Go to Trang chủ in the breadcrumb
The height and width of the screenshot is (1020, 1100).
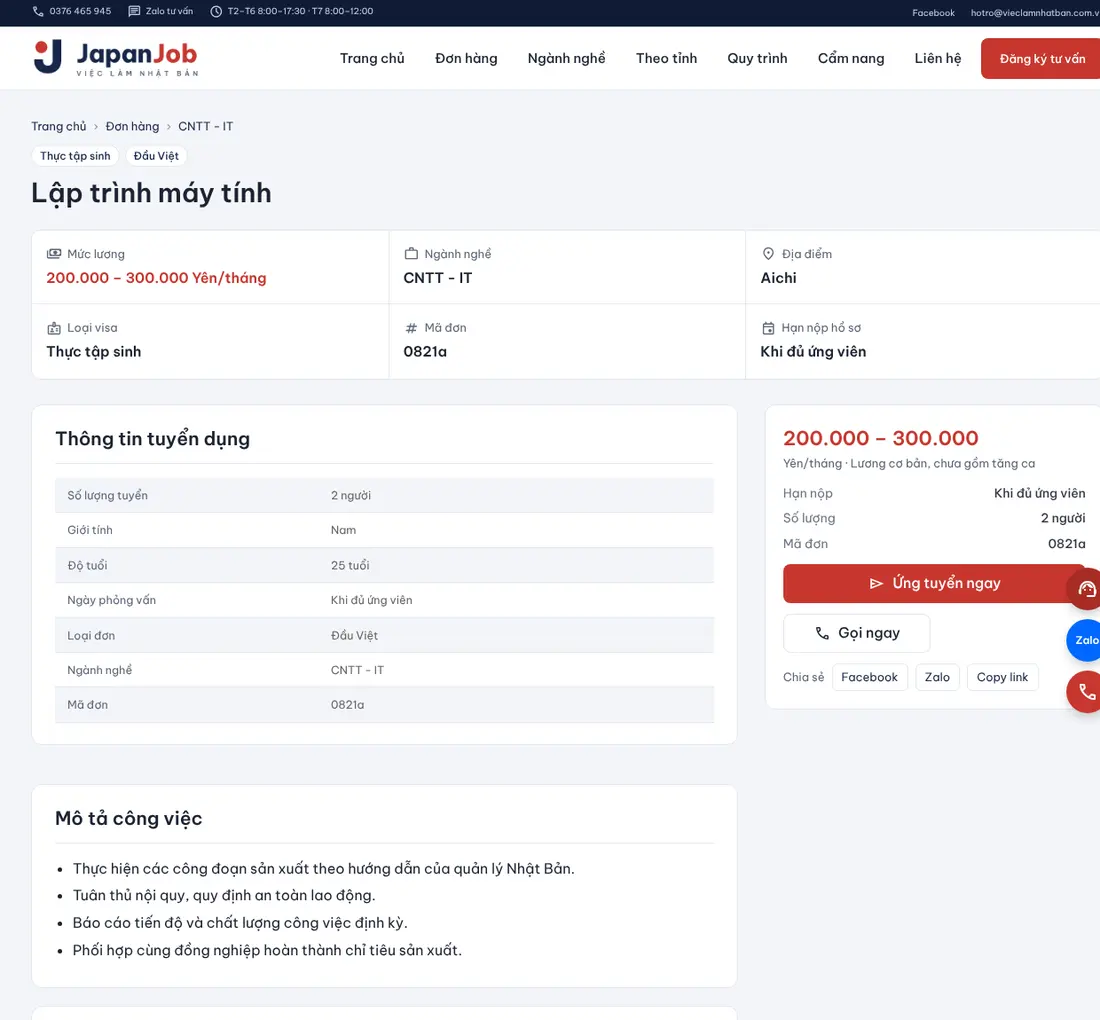58,126
